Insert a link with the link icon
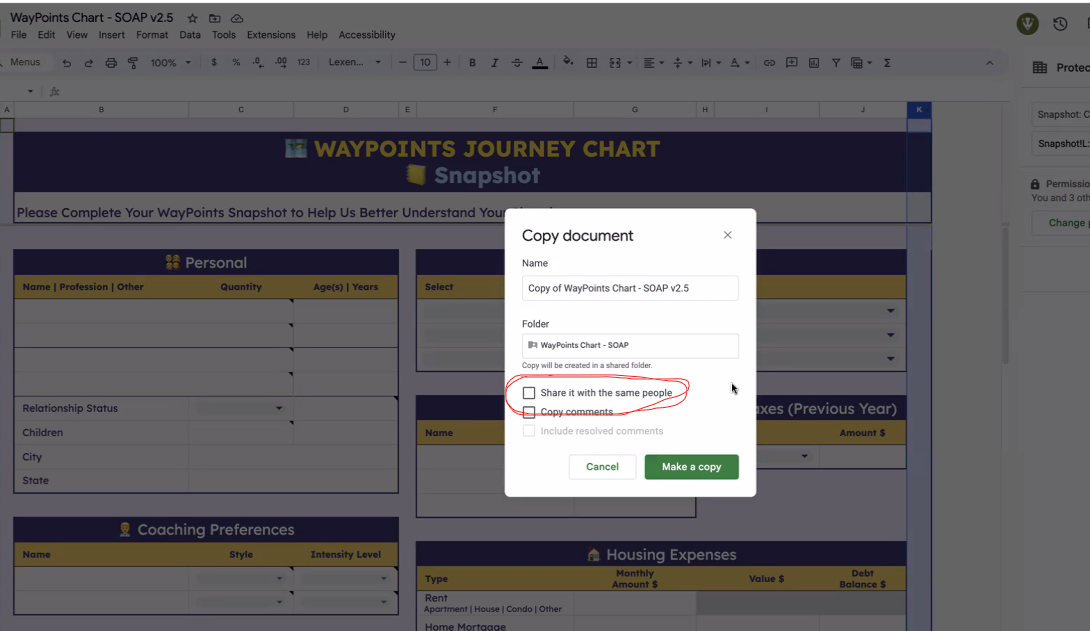This screenshot has height=631, width=1090. [769, 63]
